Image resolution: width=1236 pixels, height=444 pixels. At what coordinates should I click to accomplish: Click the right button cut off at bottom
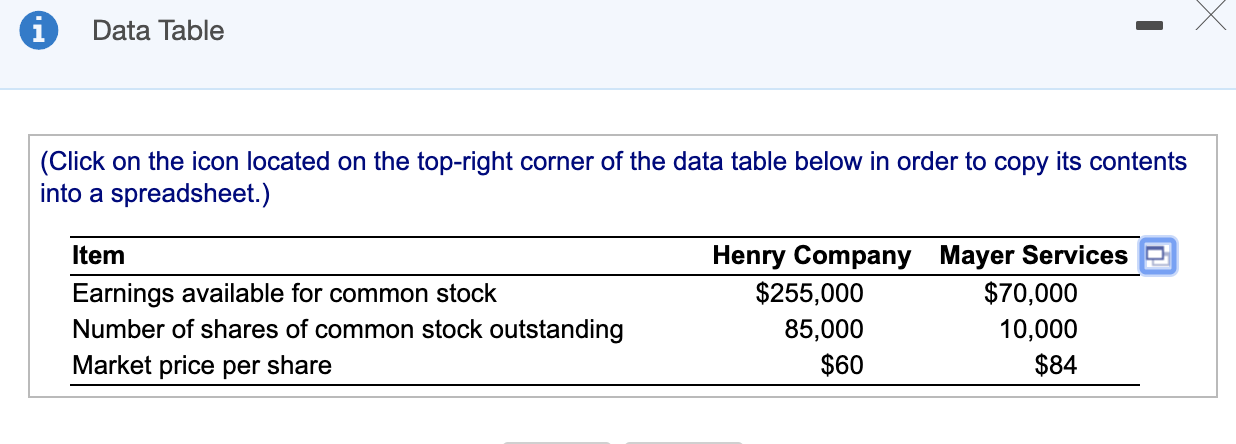[x=683, y=440]
